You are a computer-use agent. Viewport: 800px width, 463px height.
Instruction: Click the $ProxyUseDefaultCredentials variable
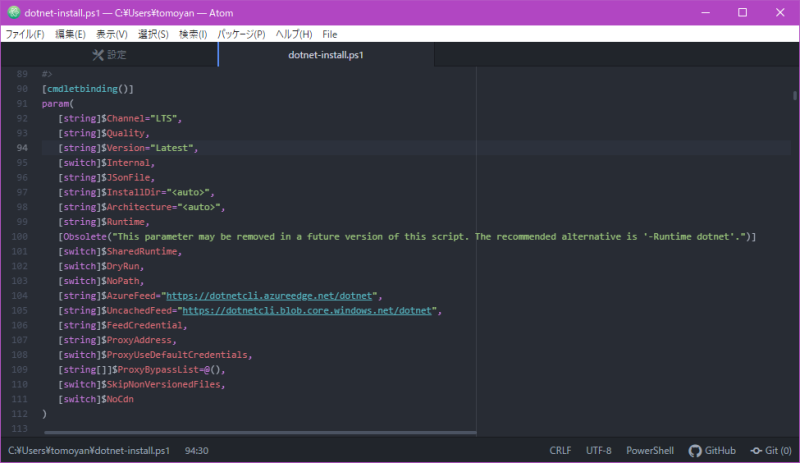point(174,355)
